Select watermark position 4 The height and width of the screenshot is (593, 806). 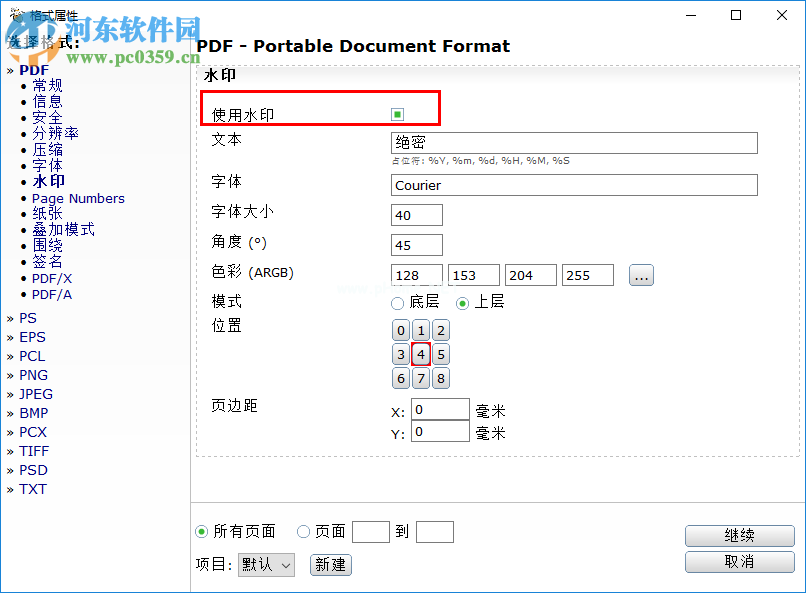[x=420, y=354]
